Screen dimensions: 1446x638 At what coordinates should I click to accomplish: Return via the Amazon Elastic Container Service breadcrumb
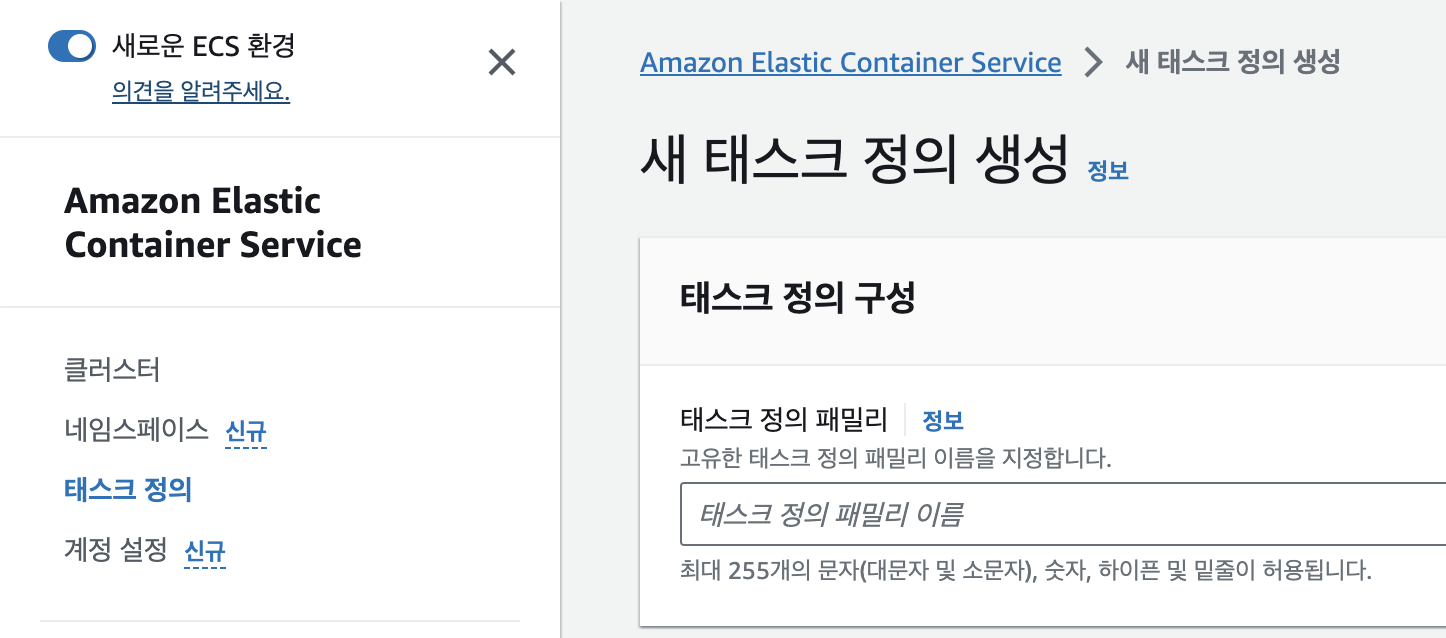point(849,62)
